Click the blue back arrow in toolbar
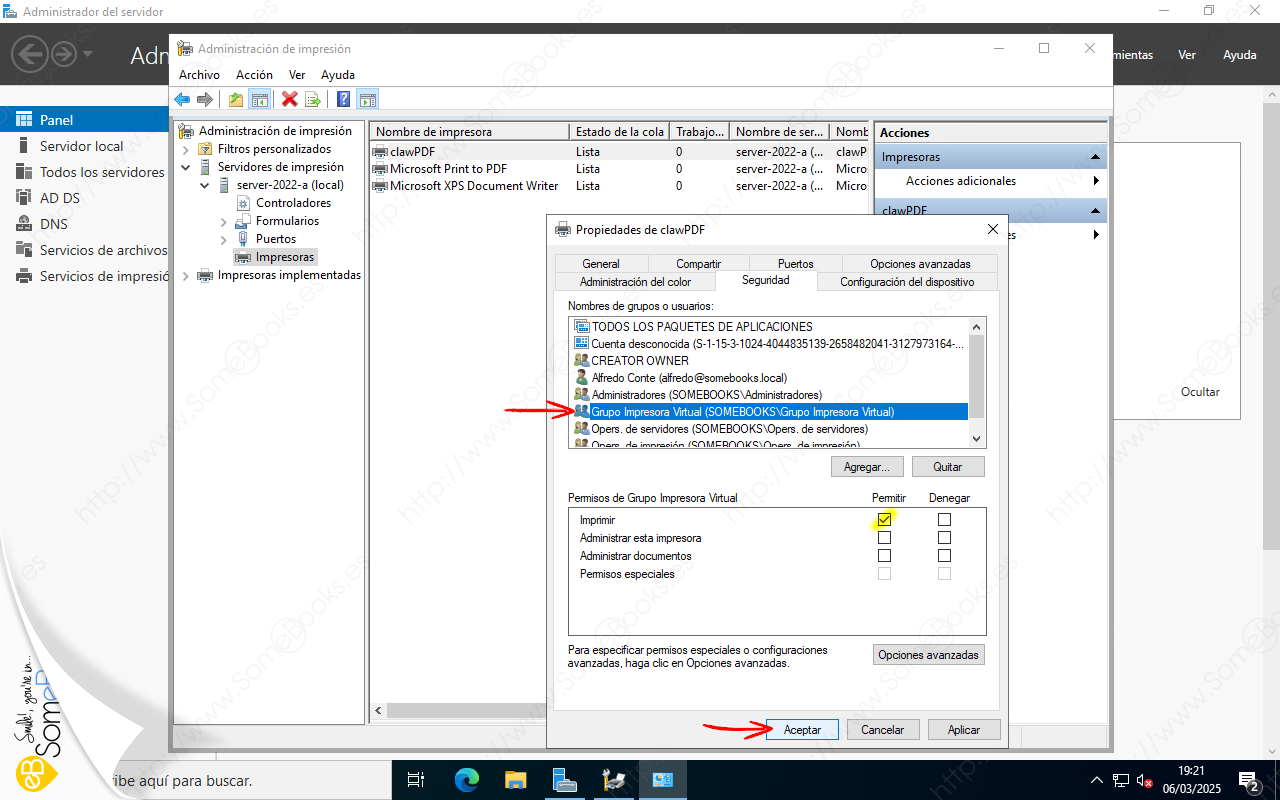The height and width of the screenshot is (800, 1280). point(182,99)
